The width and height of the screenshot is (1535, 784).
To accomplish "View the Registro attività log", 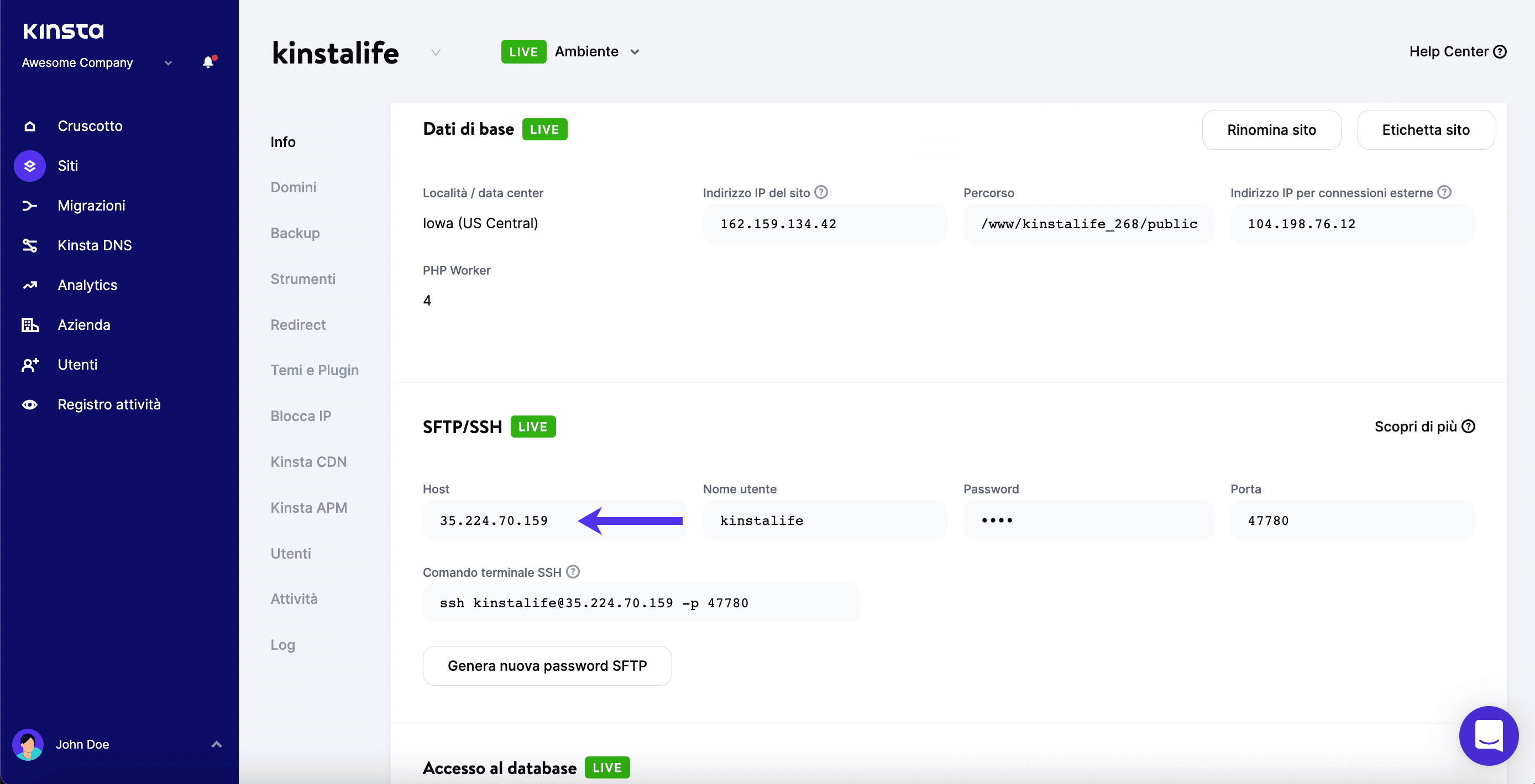I will pos(109,404).
